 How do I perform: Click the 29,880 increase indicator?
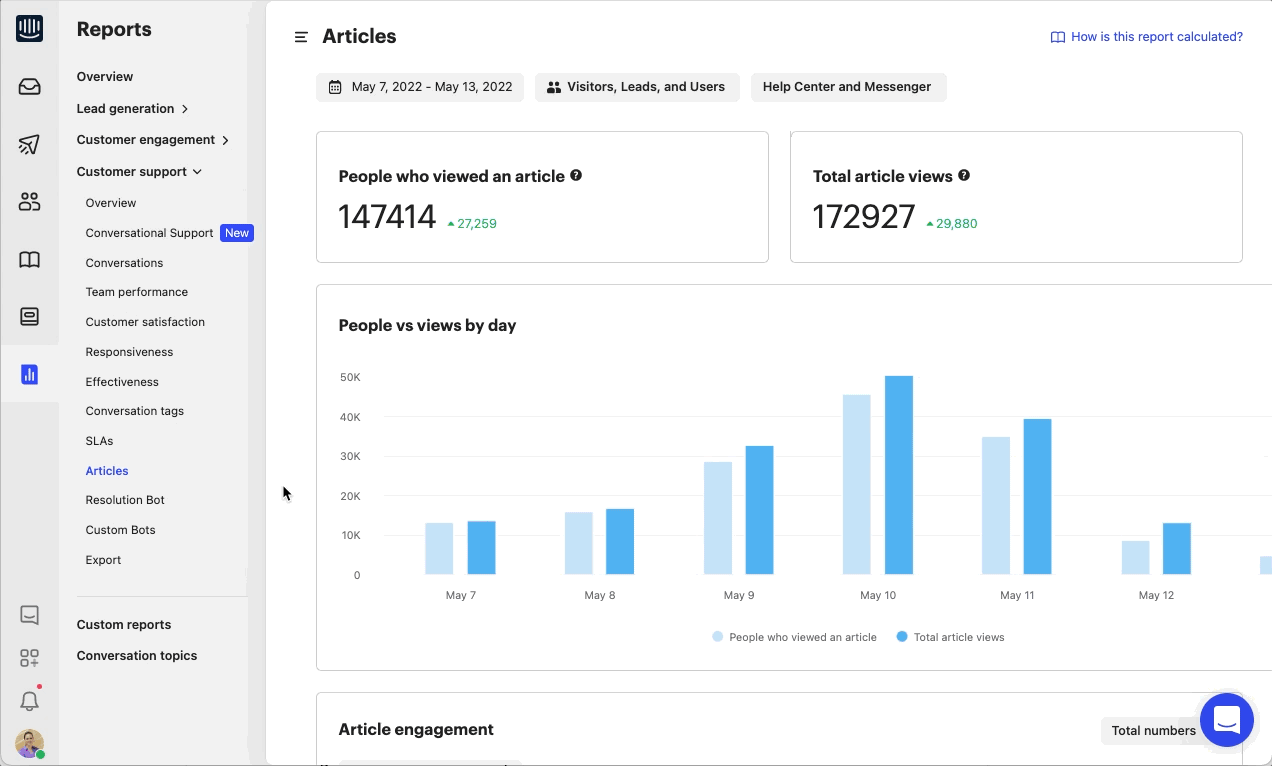point(952,224)
